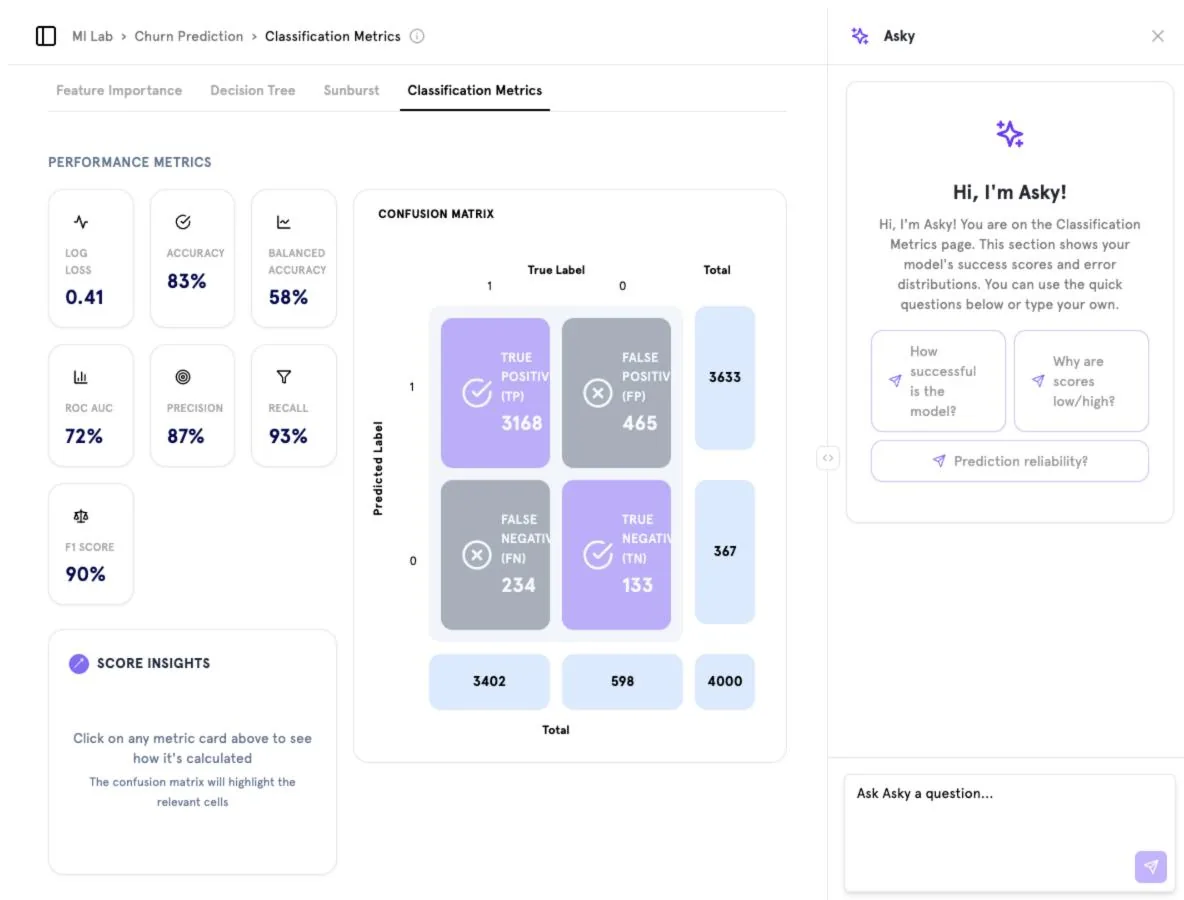Open Churn Prediction breadcrumb link
The width and height of the screenshot is (1184, 900).
pos(189,36)
